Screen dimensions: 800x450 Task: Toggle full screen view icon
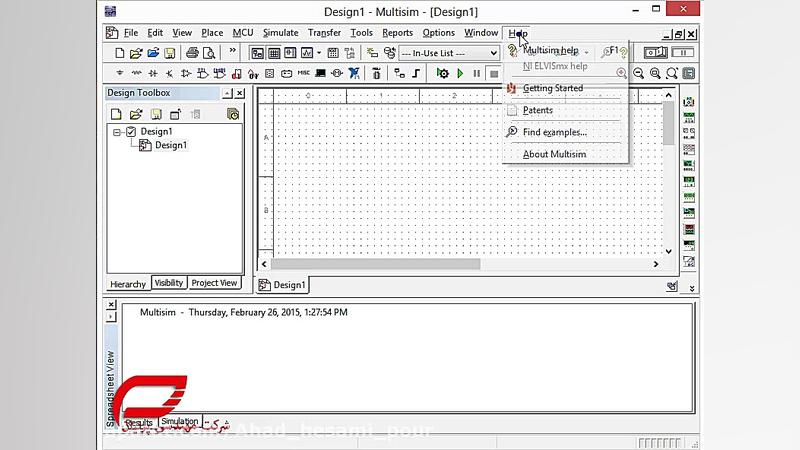click(689, 73)
